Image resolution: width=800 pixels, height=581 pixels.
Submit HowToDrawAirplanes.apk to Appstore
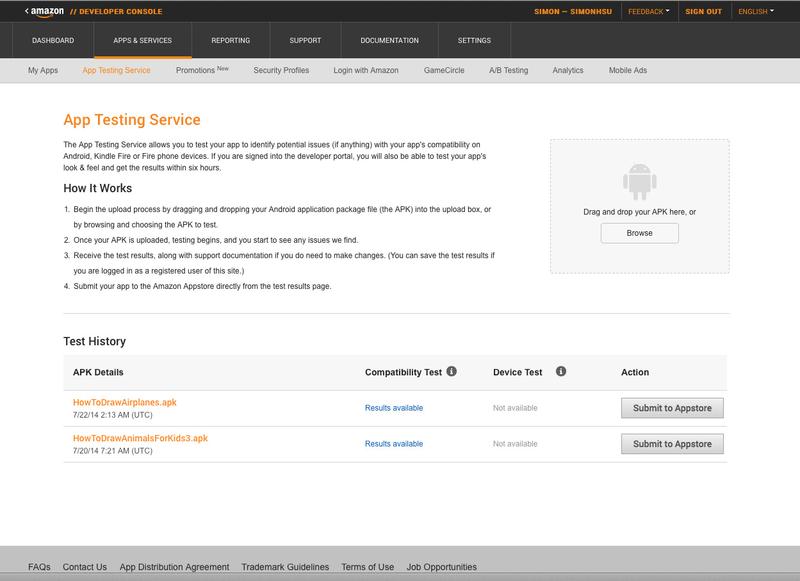point(672,408)
